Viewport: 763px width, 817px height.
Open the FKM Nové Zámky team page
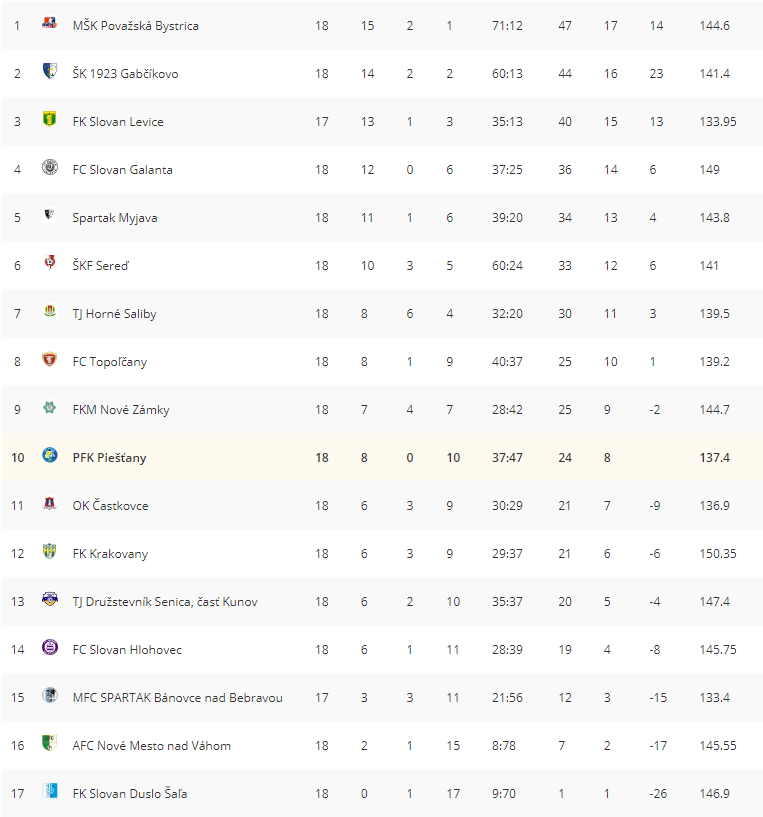[121, 409]
